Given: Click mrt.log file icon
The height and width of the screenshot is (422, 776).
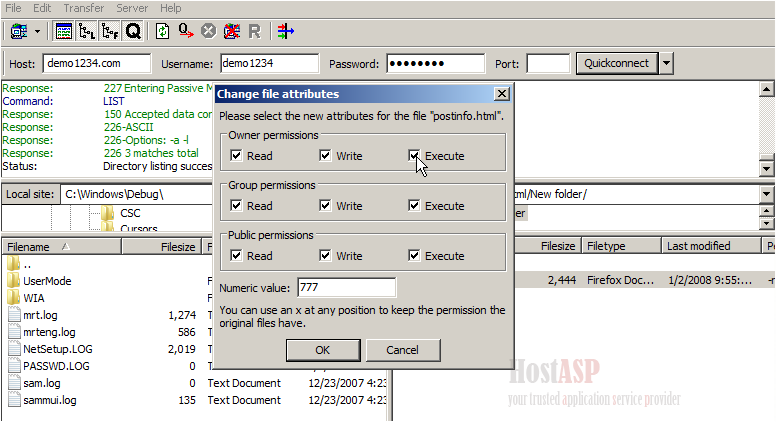Looking at the screenshot, I should tap(14, 315).
